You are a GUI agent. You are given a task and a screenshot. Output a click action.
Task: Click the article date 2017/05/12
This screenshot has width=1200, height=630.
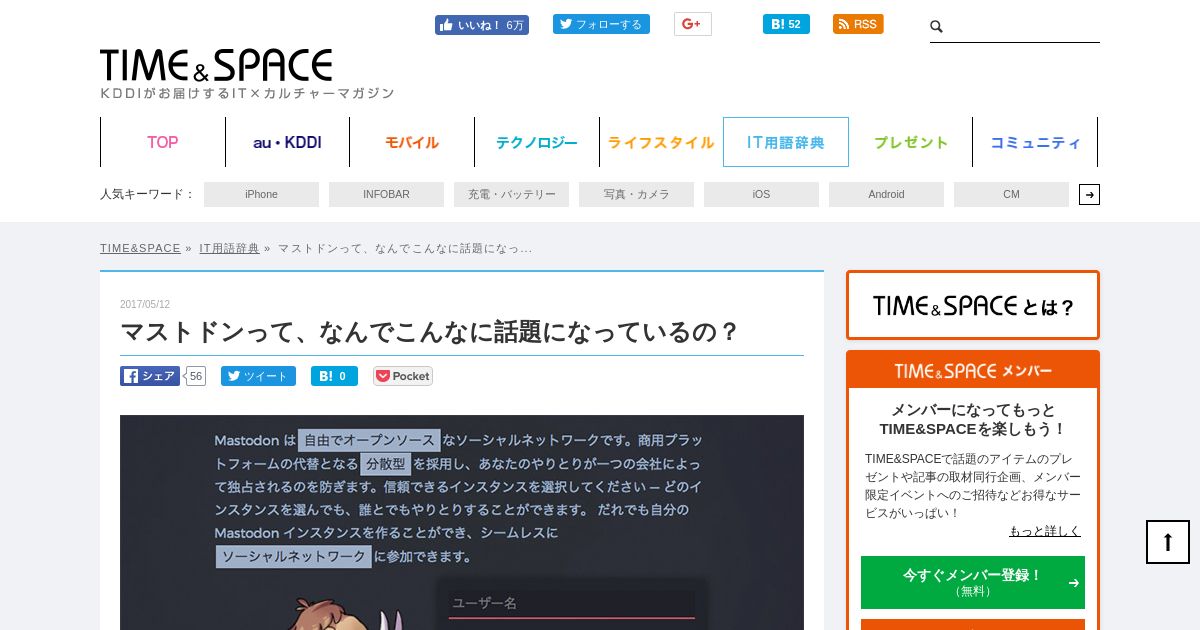click(145, 304)
